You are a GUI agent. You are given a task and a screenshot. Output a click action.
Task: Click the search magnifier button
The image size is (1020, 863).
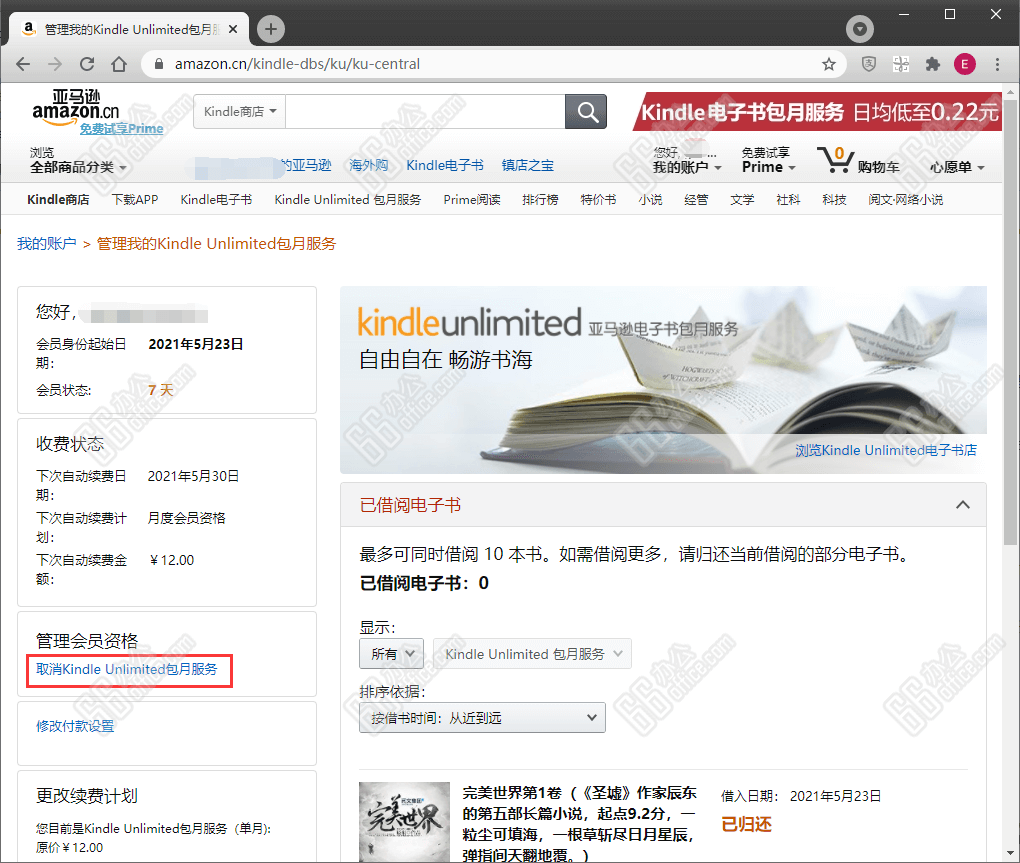pyautogui.click(x=587, y=112)
